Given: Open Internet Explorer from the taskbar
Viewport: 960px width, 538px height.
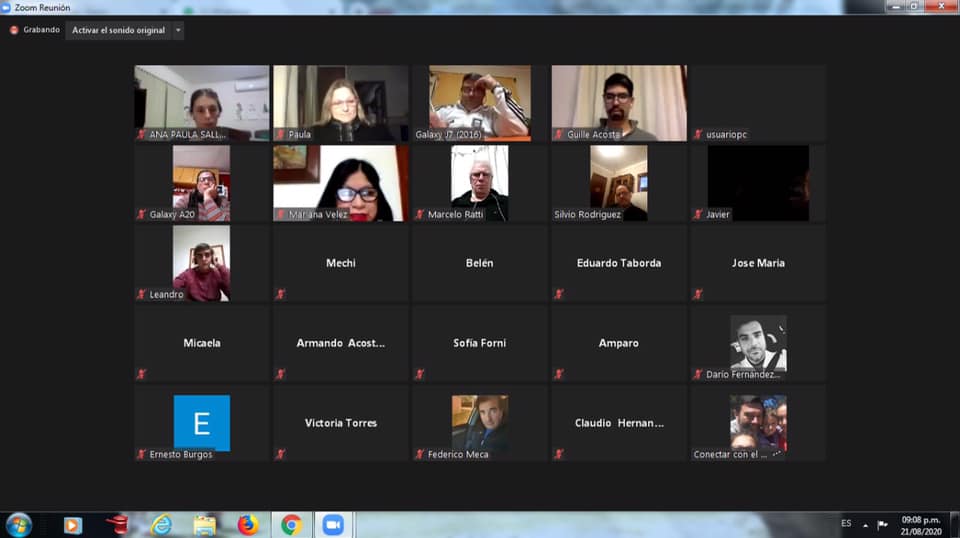Looking at the screenshot, I should click(161, 525).
